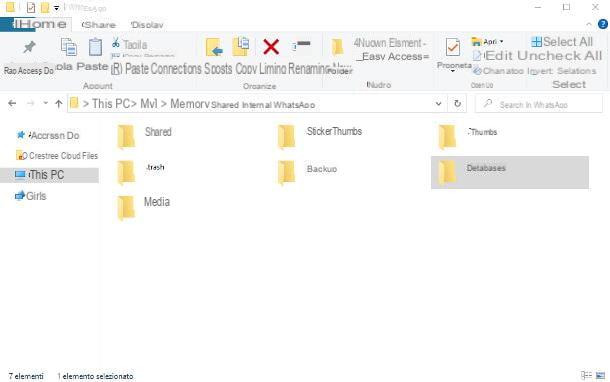The image size is (610, 382).
Task: Click the Rename icon in the ribbon
Action: [x=301, y=45]
